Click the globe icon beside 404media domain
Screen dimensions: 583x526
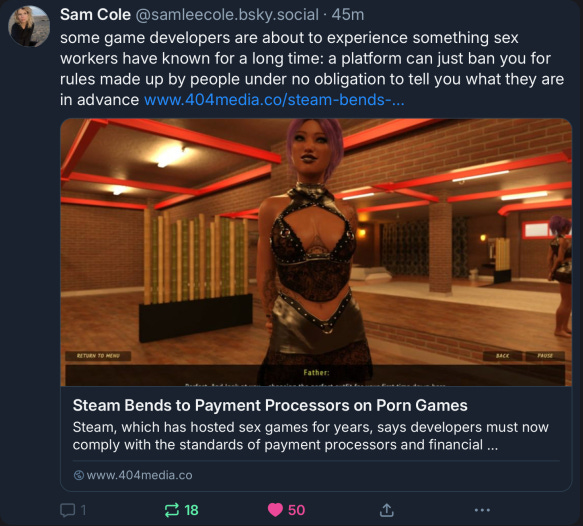click(79, 475)
